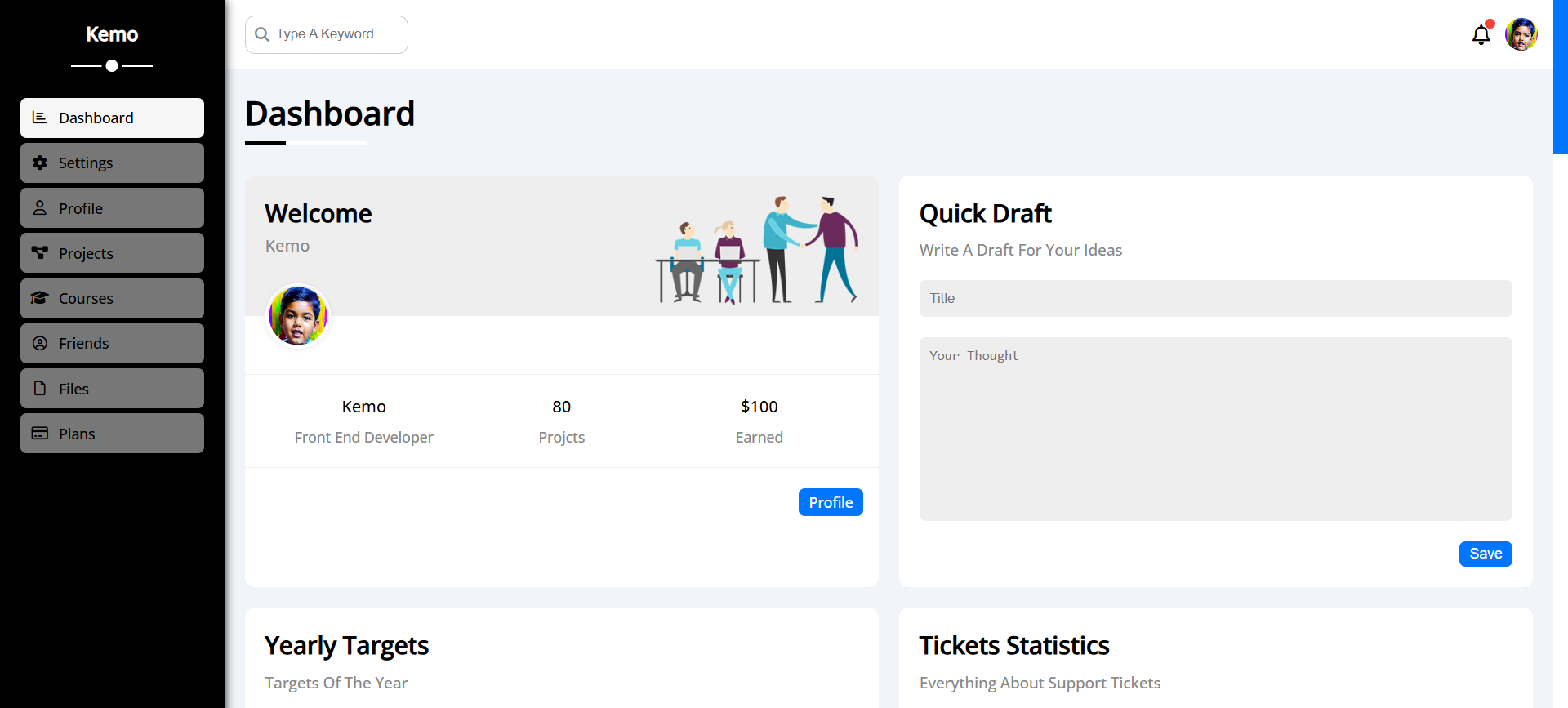Click the "Write A Draft For Your Ideas" subtitle

tap(1021, 250)
